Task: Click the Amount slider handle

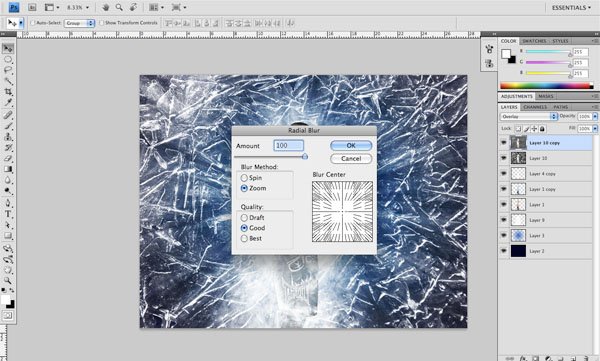Action: tap(305, 156)
